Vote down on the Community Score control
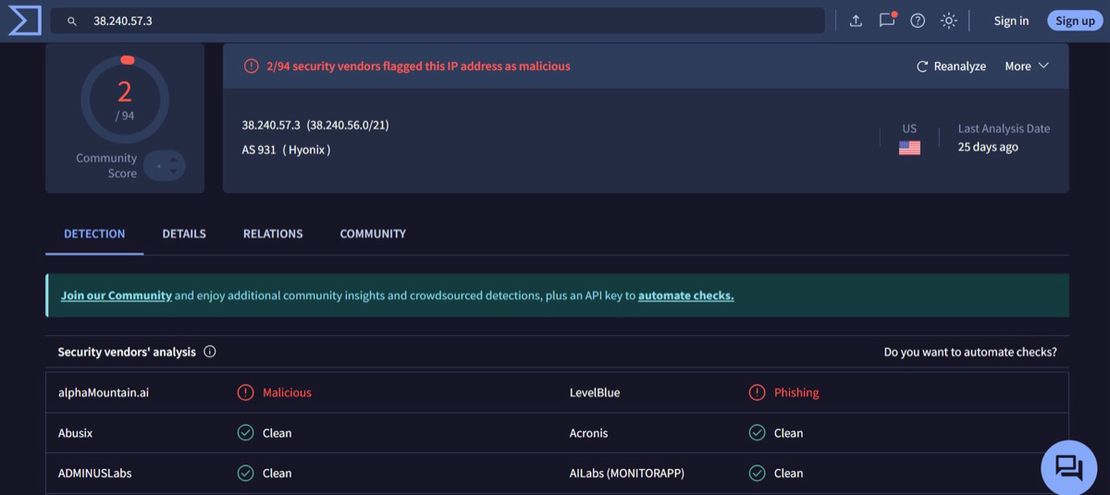The height and width of the screenshot is (495, 1110). tap(173, 172)
